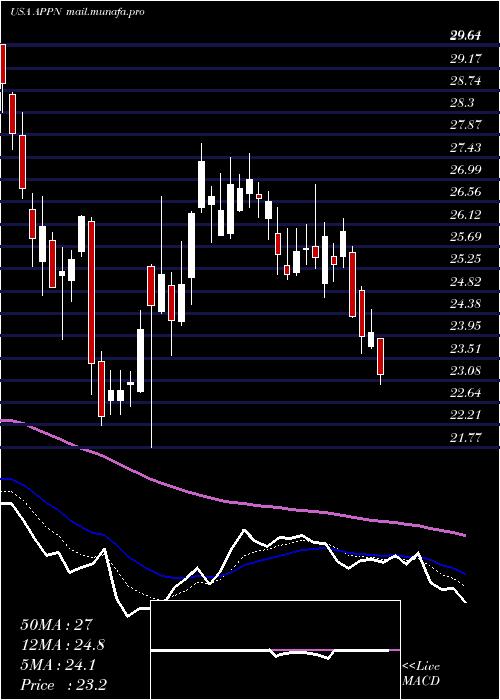Image resolution: width=500 pixels, height=700 pixels.
Task: Click the 22.64 price axis label
Action: tap(465, 393)
